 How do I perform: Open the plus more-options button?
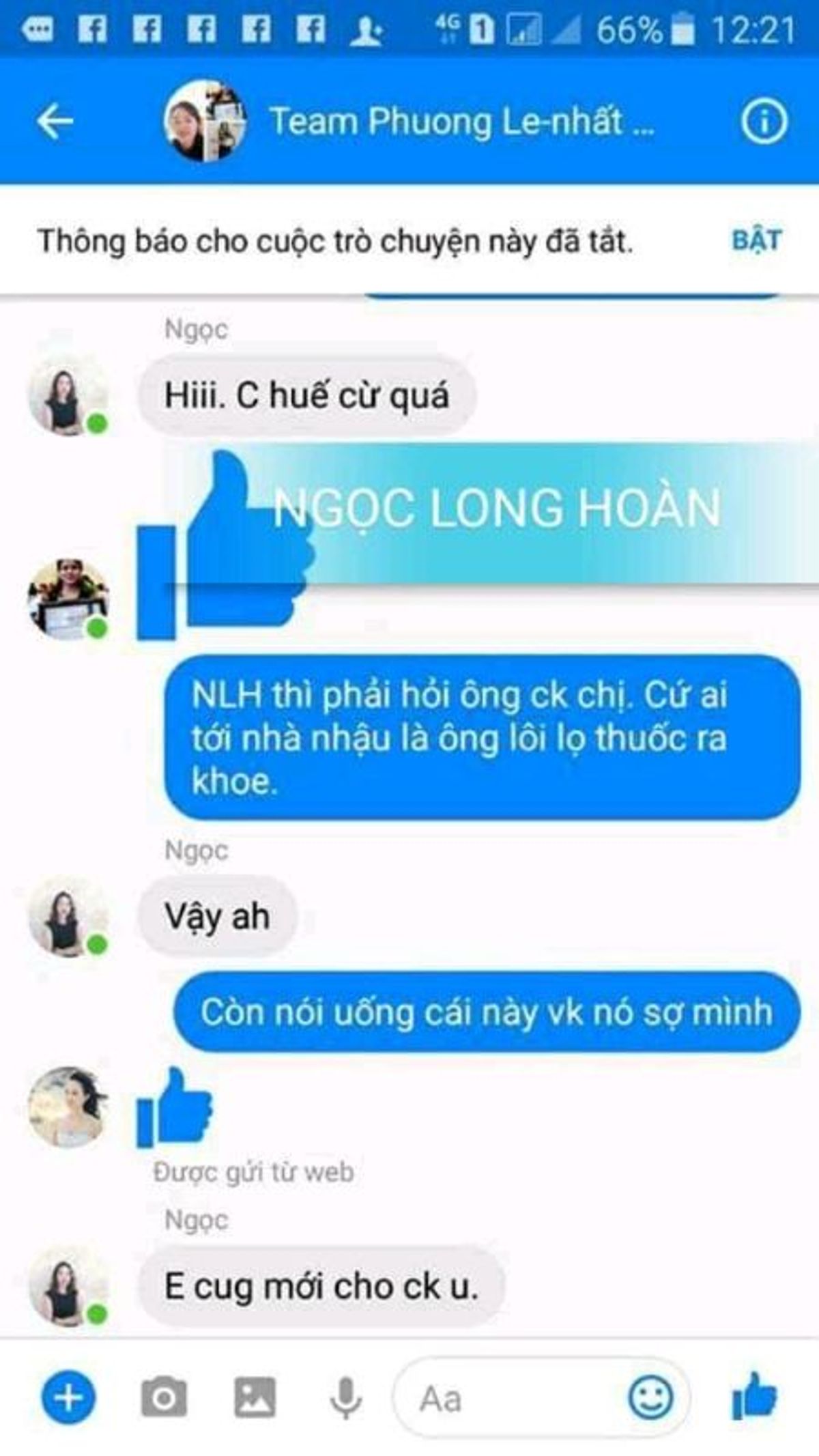68,1397
